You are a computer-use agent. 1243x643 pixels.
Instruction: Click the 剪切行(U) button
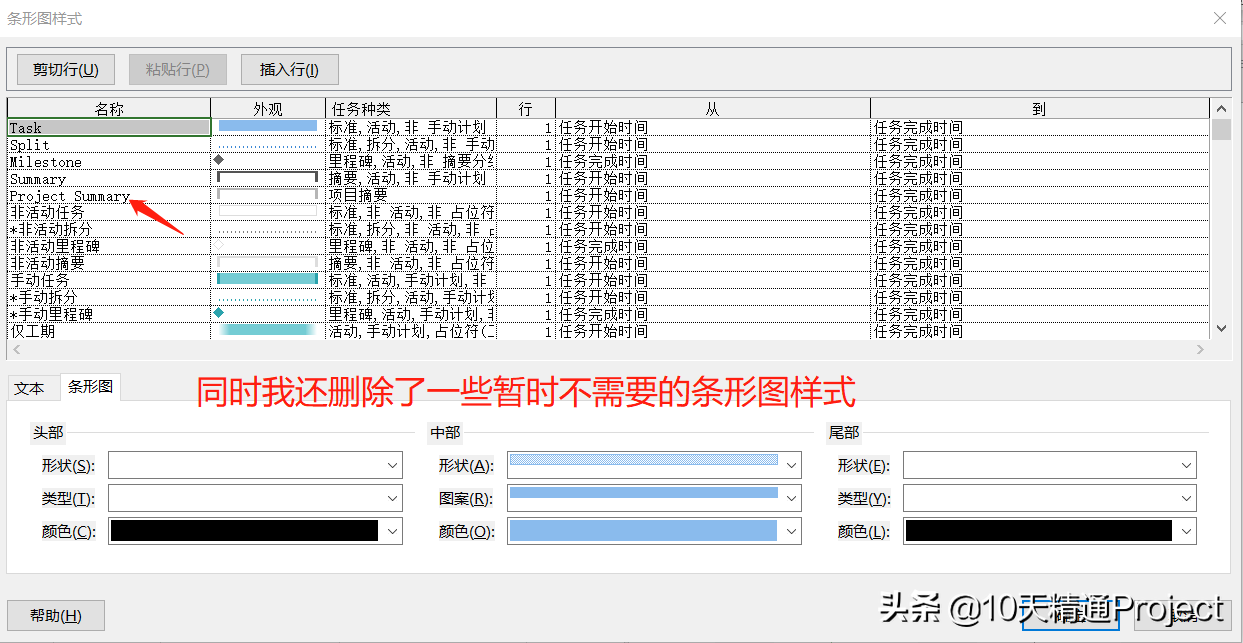click(x=66, y=69)
